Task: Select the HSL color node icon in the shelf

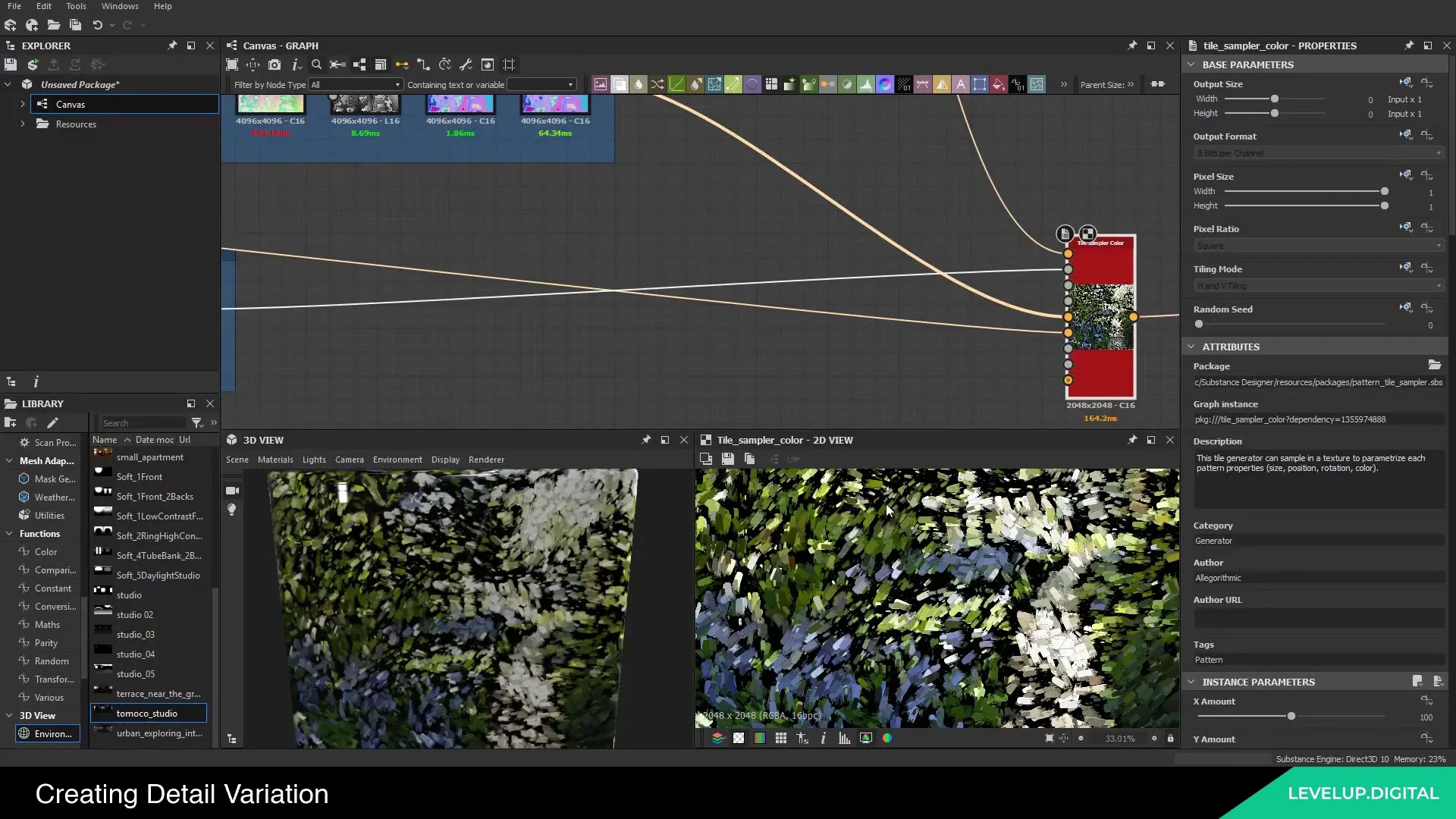Action: 885,84
